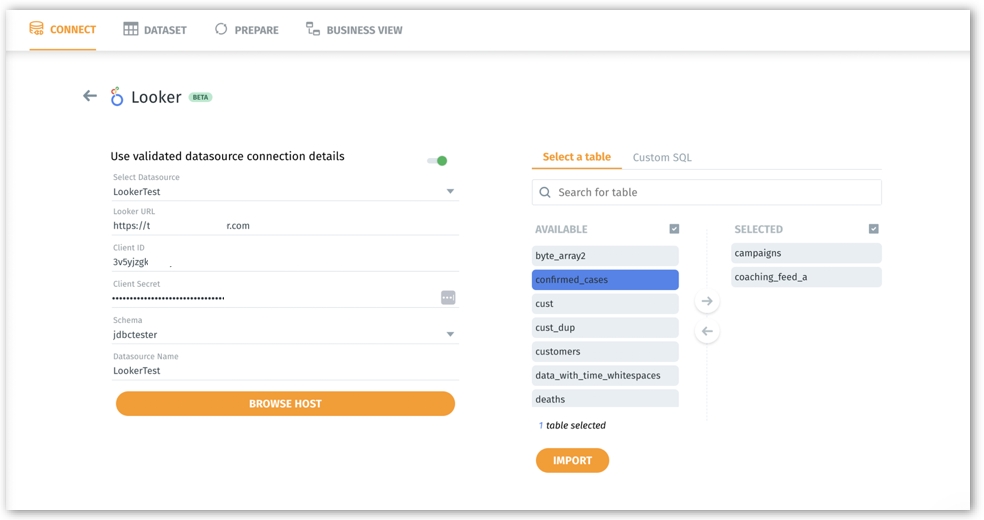Click the Connect database icon
Screen dimensions: 984x520
[37, 29]
